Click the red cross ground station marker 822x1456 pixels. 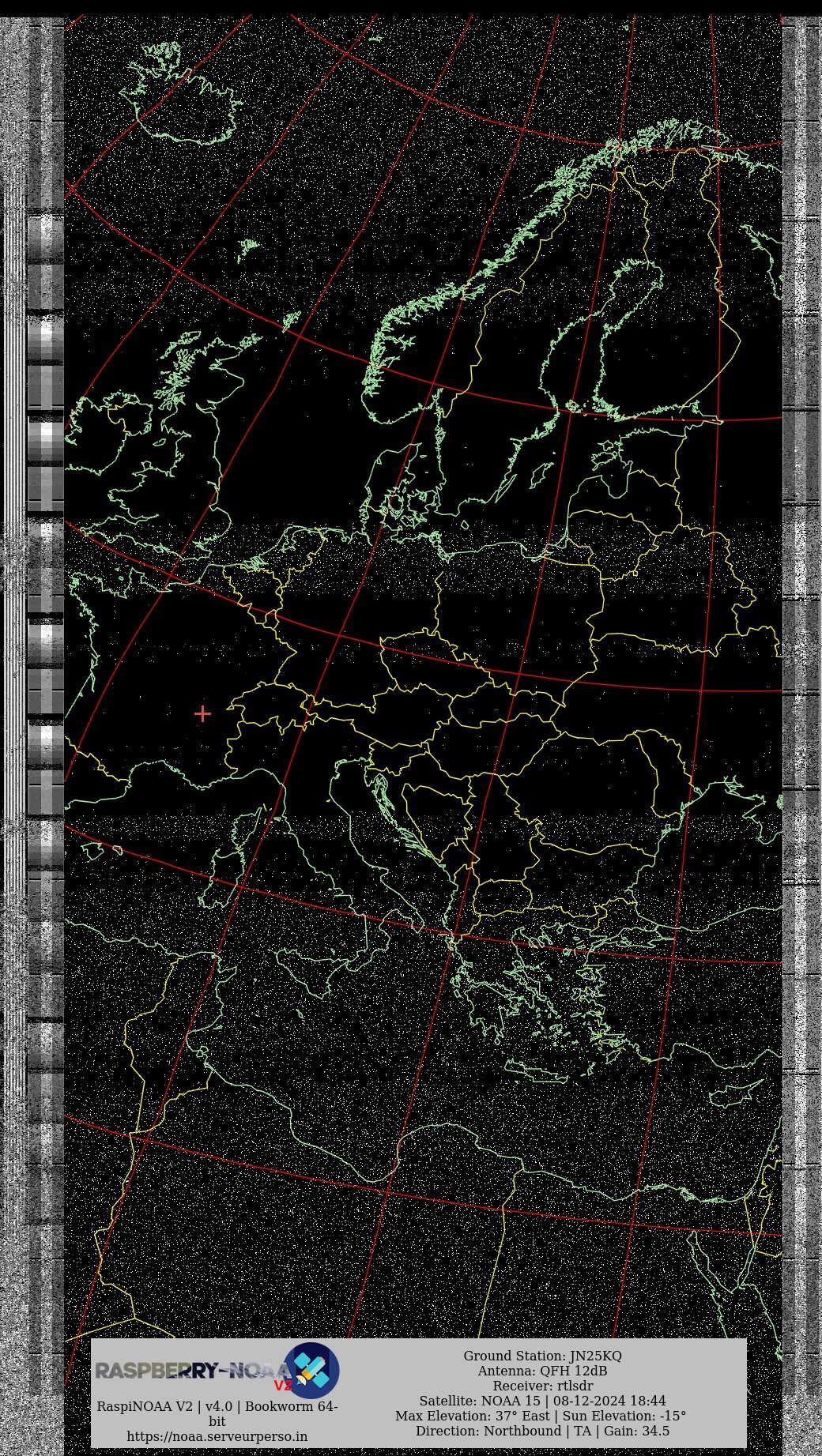click(x=202, y=714)
